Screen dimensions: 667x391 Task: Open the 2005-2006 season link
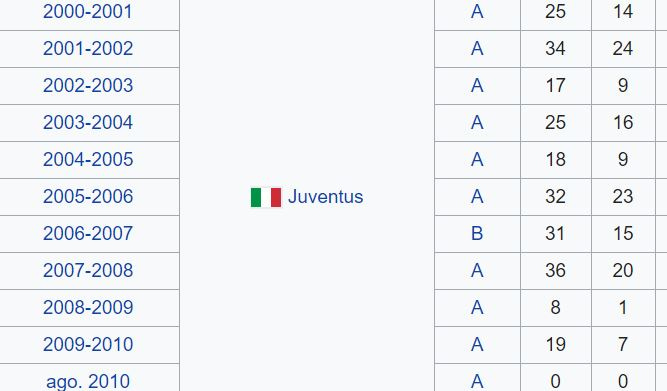88,197
